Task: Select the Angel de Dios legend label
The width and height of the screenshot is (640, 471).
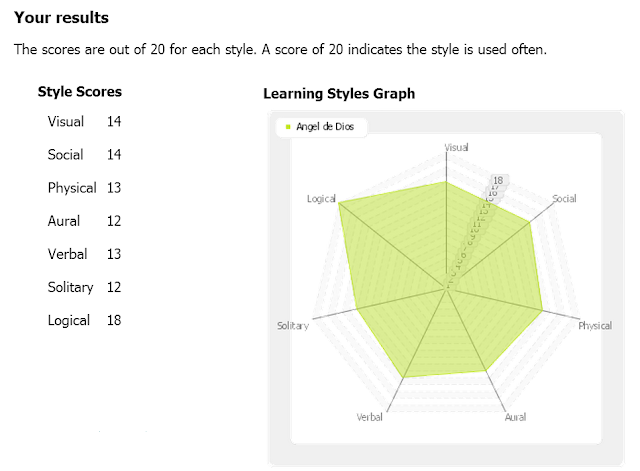Action: (325, 127)
